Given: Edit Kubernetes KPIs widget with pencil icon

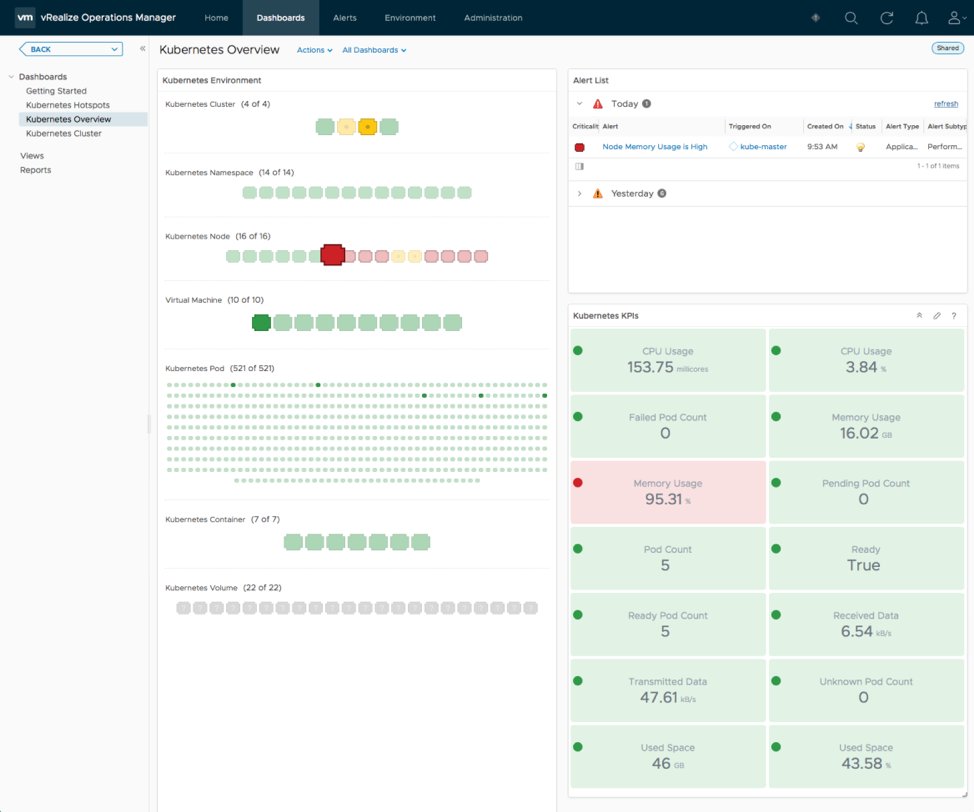Looking at the screenshot, I should (937, 316).
